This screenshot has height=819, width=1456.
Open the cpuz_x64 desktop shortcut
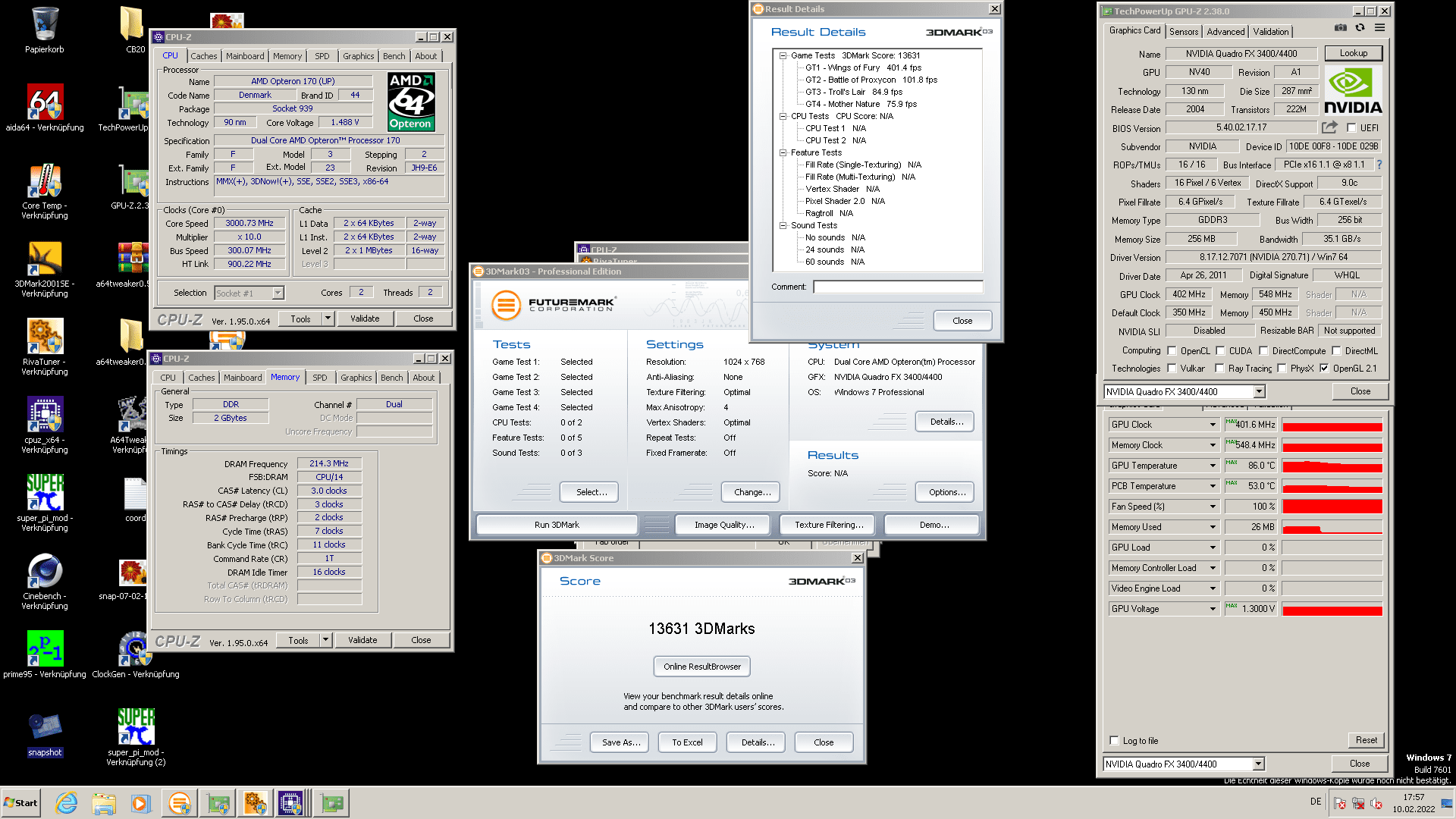click(x=45, y=425)
